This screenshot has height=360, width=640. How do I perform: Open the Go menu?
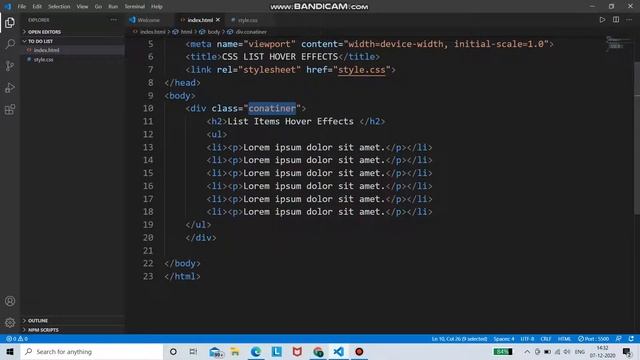(x=98, y=6)
